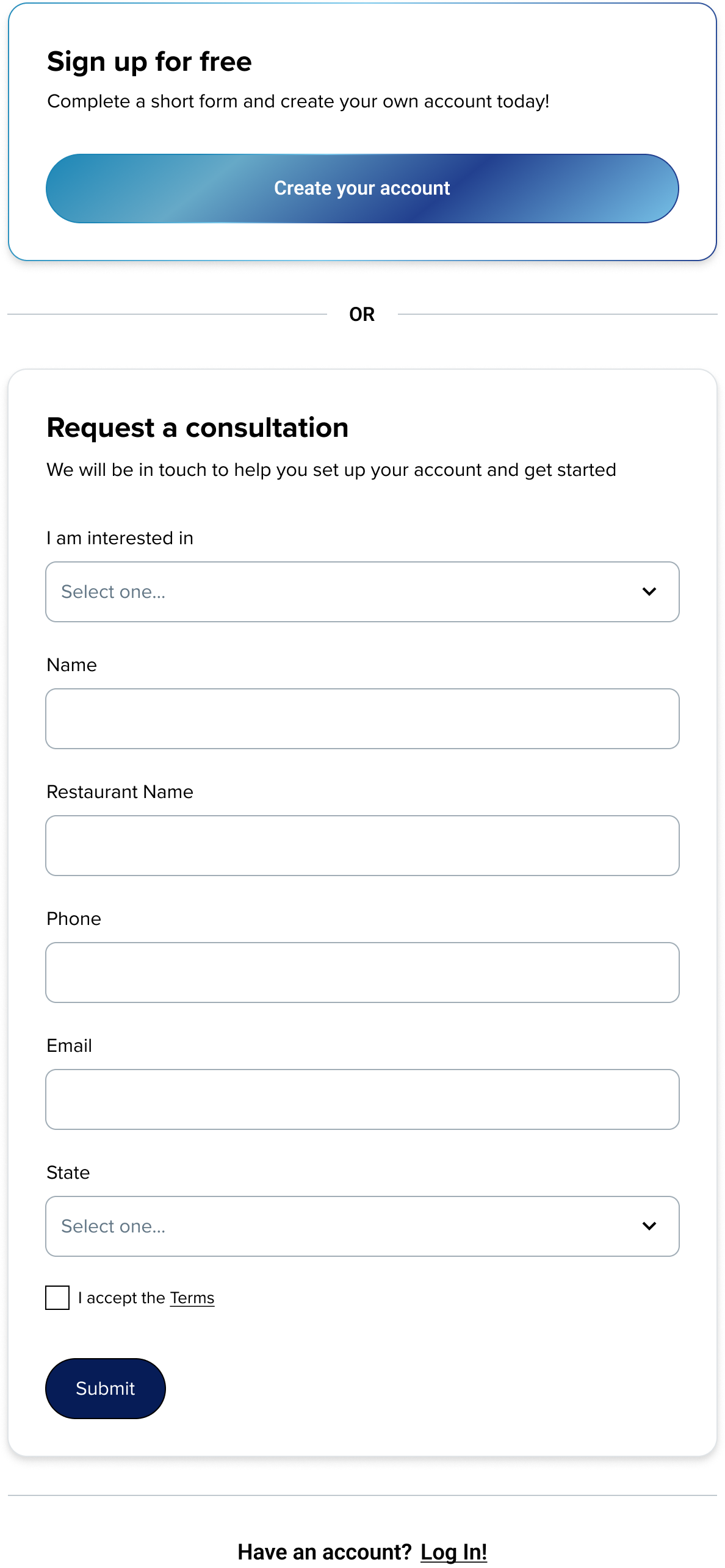Select the Phone input field
The height and width of the screenshot is (1568, 725).
(362, 973)
